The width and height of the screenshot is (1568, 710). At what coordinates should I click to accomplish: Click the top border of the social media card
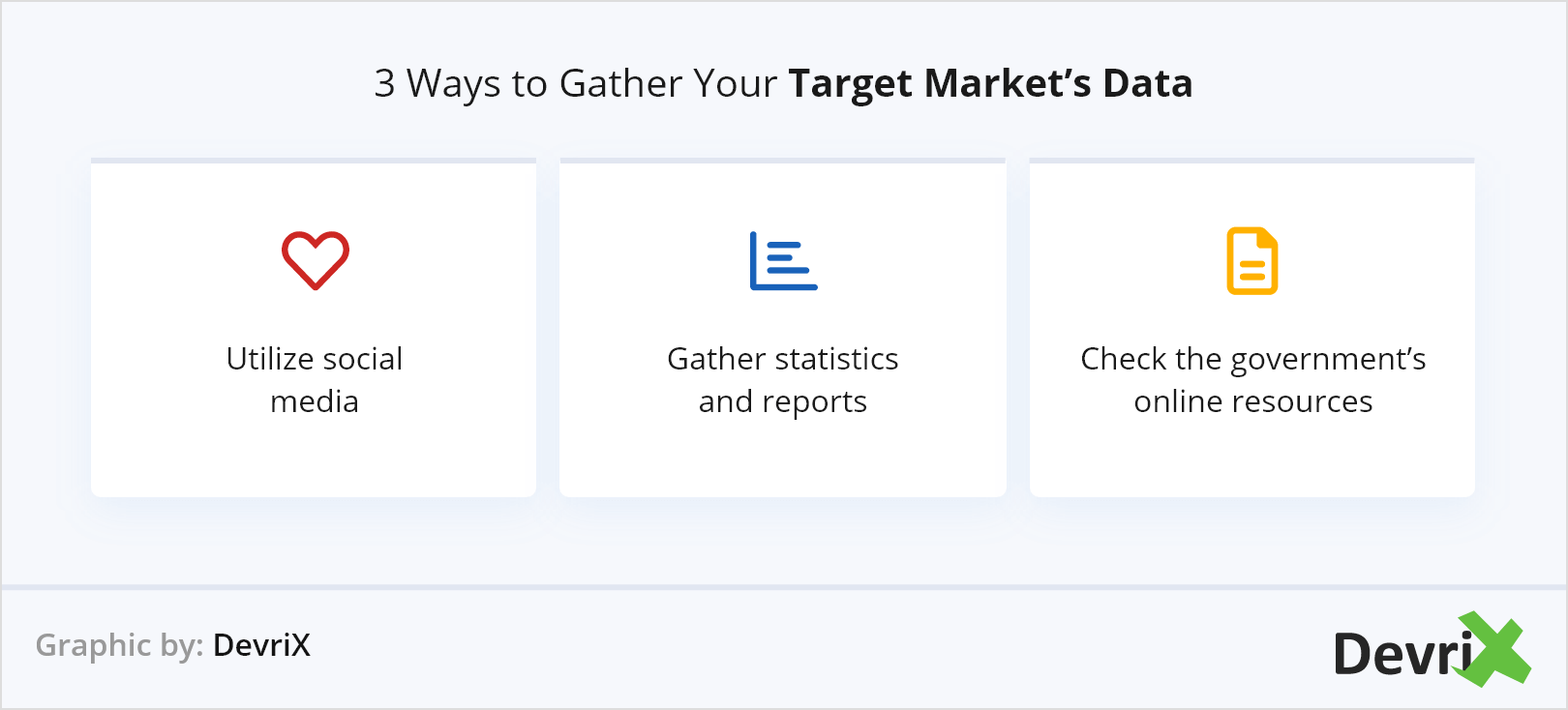click(314, 161)
